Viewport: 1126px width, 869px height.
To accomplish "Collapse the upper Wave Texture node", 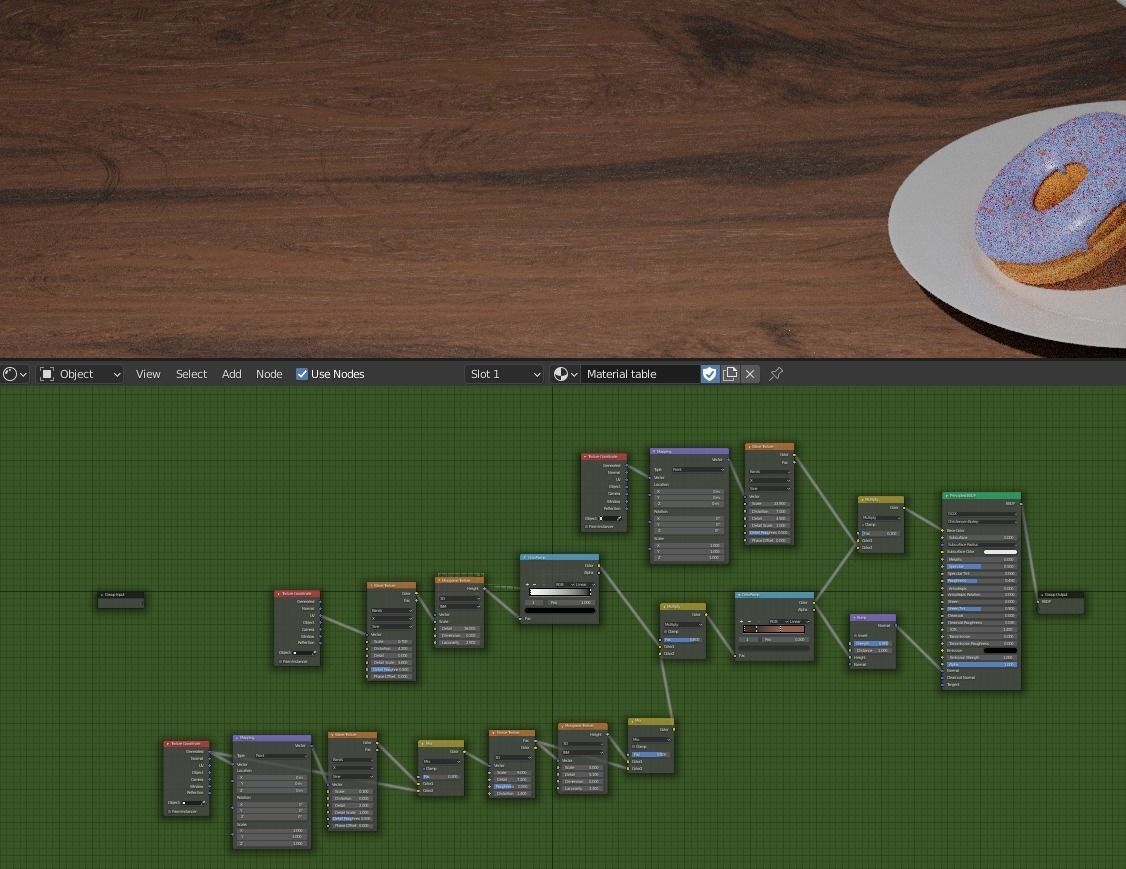I will (x=749, y=447).
